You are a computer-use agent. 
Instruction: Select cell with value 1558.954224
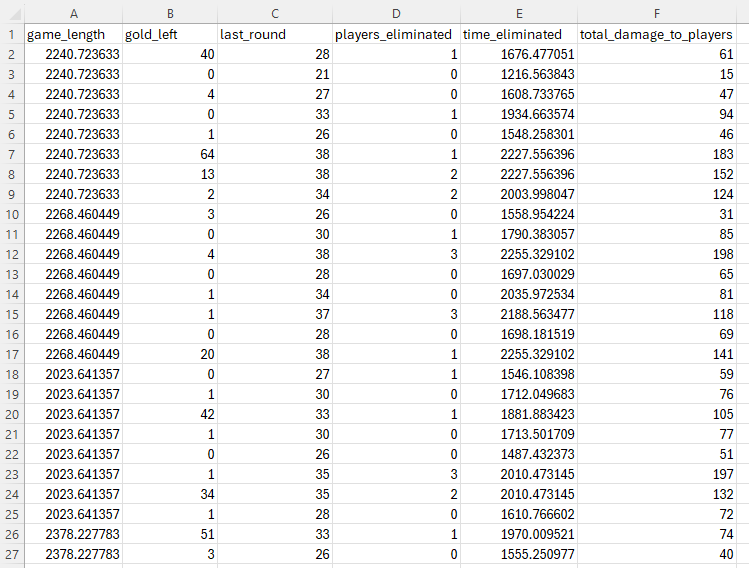[x=519, y=214]
